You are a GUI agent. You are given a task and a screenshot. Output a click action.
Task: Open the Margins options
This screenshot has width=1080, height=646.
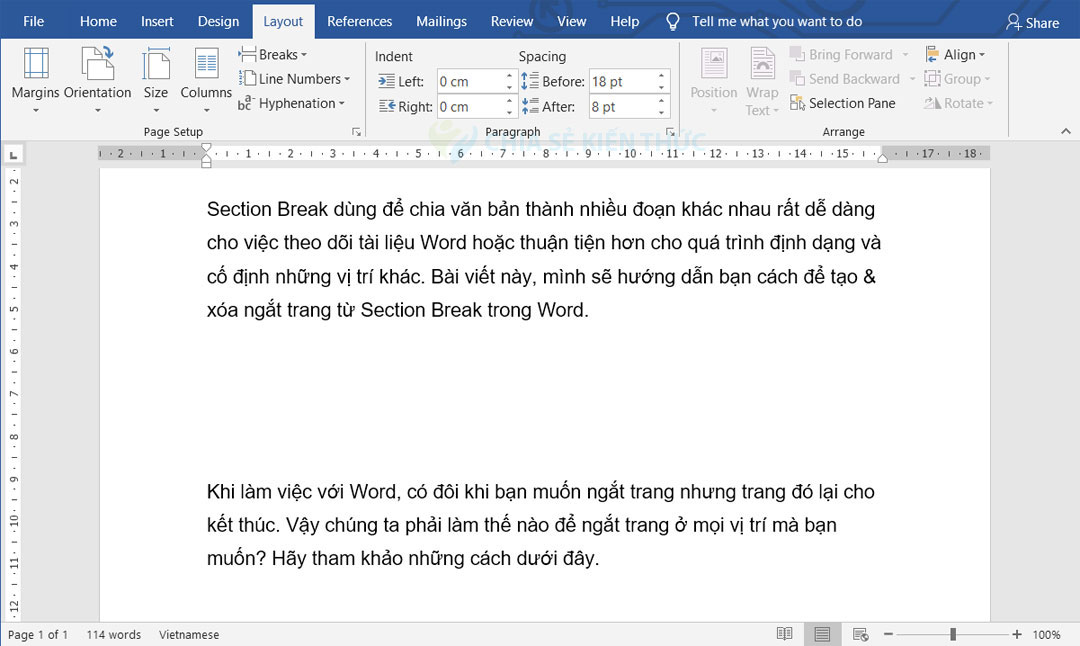point(35,80)
